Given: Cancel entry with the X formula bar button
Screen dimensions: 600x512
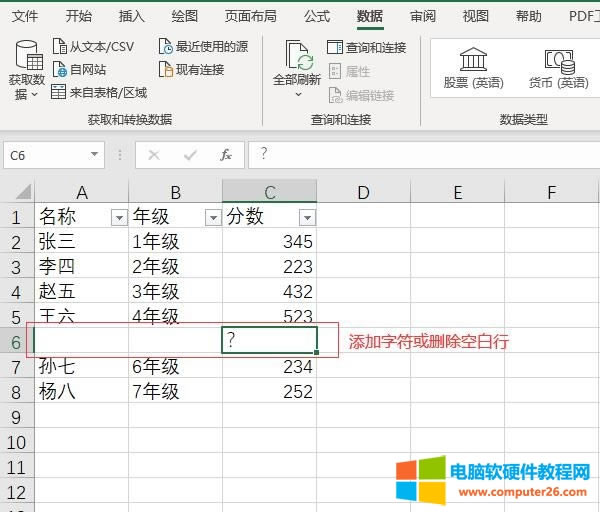Looking at the screenshot, I should (154, 155).
